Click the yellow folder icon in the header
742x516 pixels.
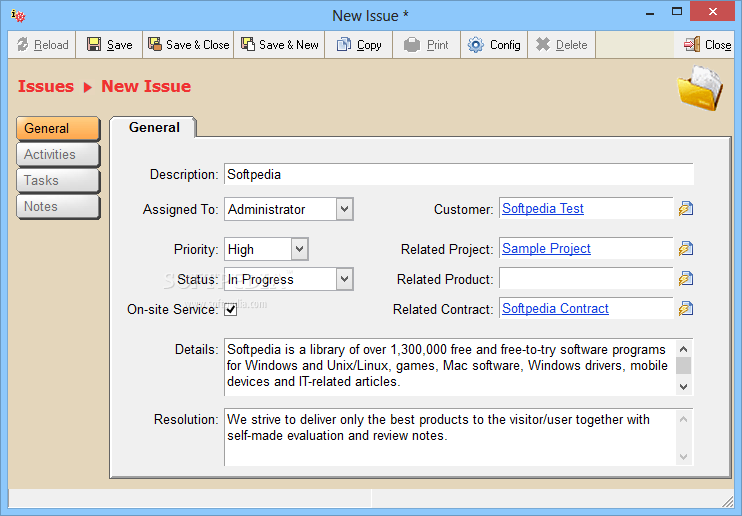(x=700, y=89)
